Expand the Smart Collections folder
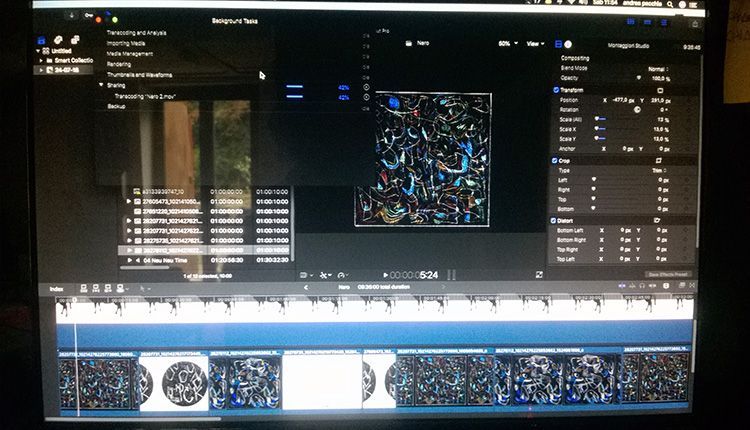The image size is (750, 430). [41, 60]
